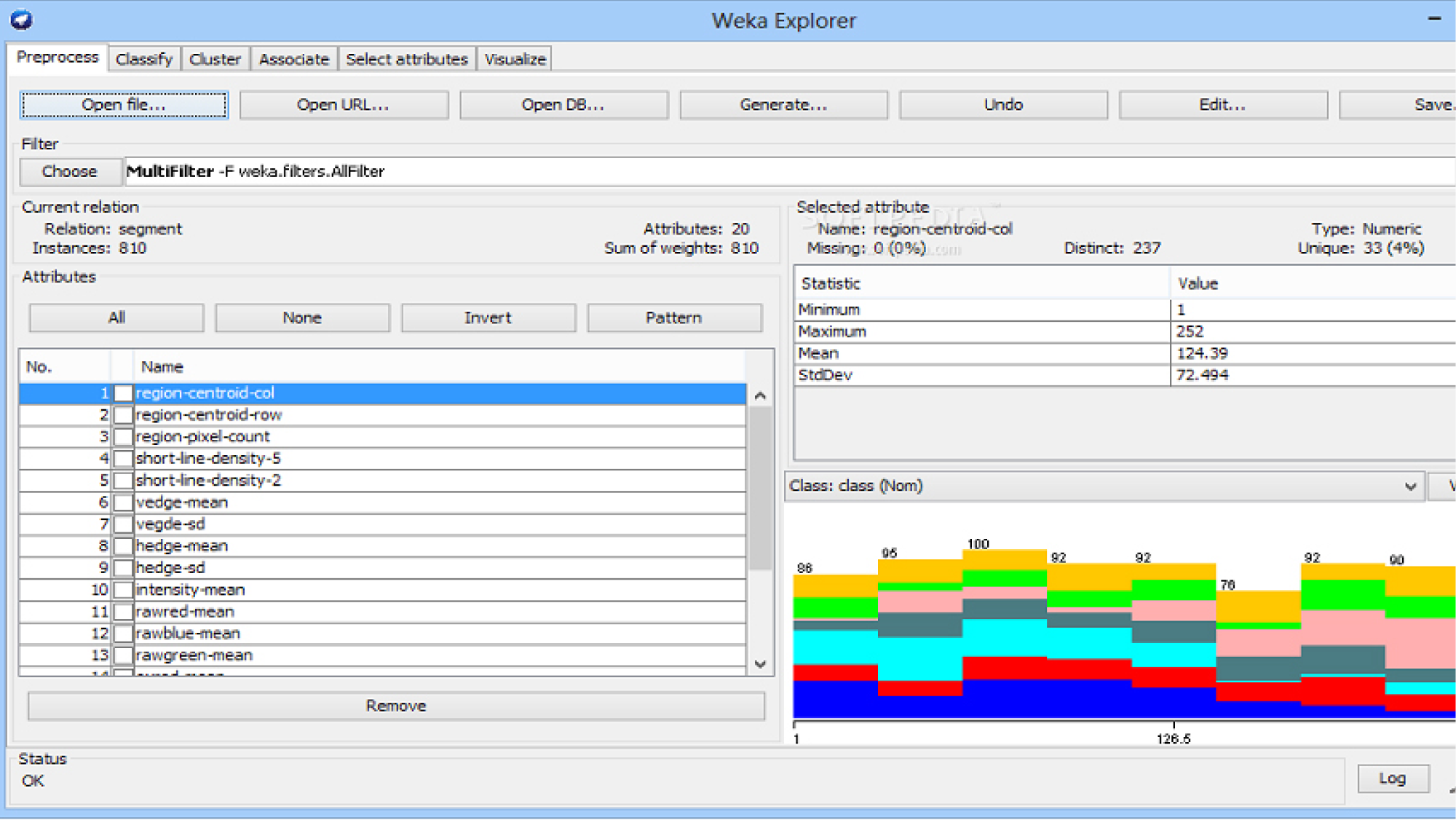Screen dimensions: 1456x820
Task: Enable the intensity-mean attribute checkbox
Action: coord(124,590)
